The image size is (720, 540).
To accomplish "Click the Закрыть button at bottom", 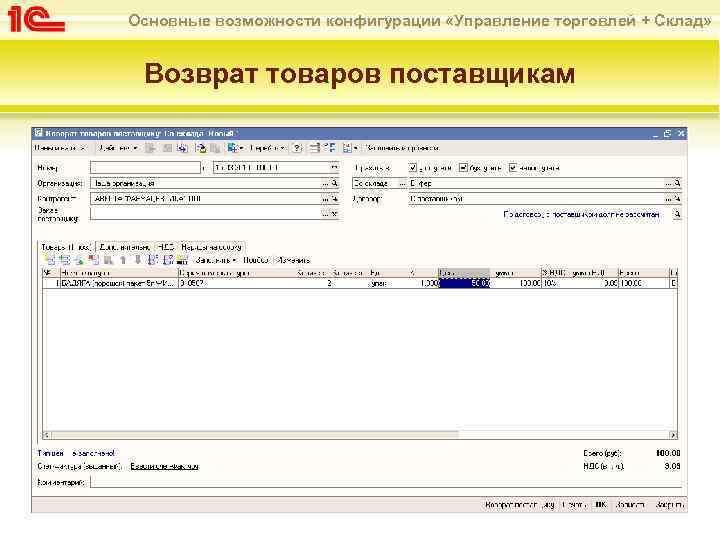I will (670, 505).
